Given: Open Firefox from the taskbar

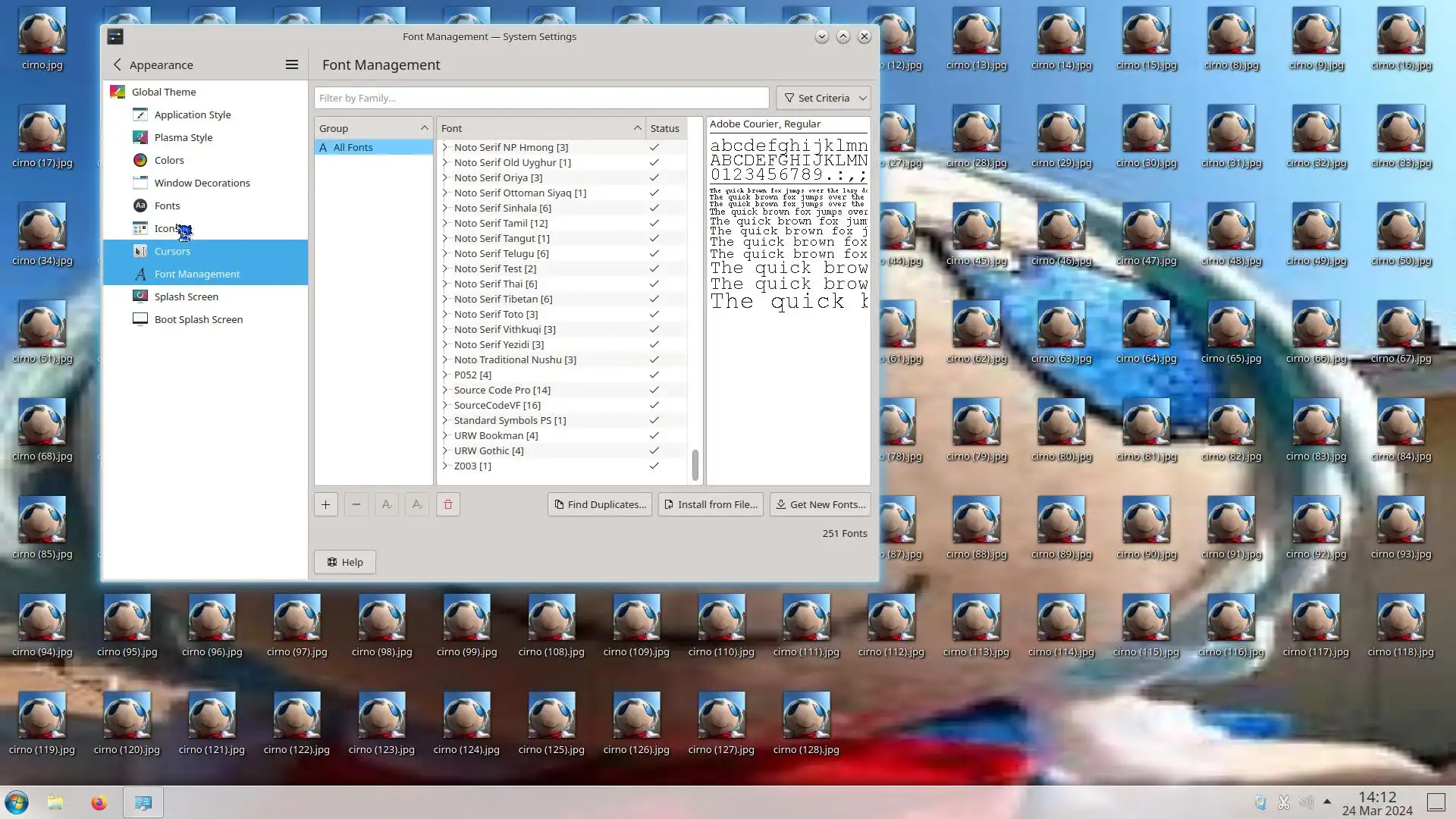Looking at the screenshot, I should [99, 802].
